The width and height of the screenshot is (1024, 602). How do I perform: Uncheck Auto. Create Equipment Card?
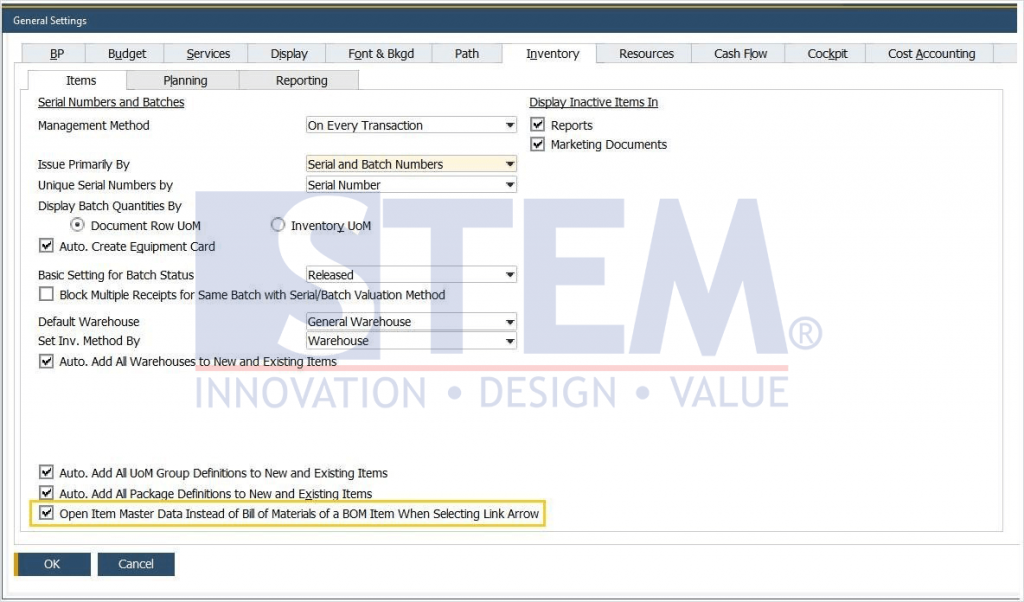46,245
